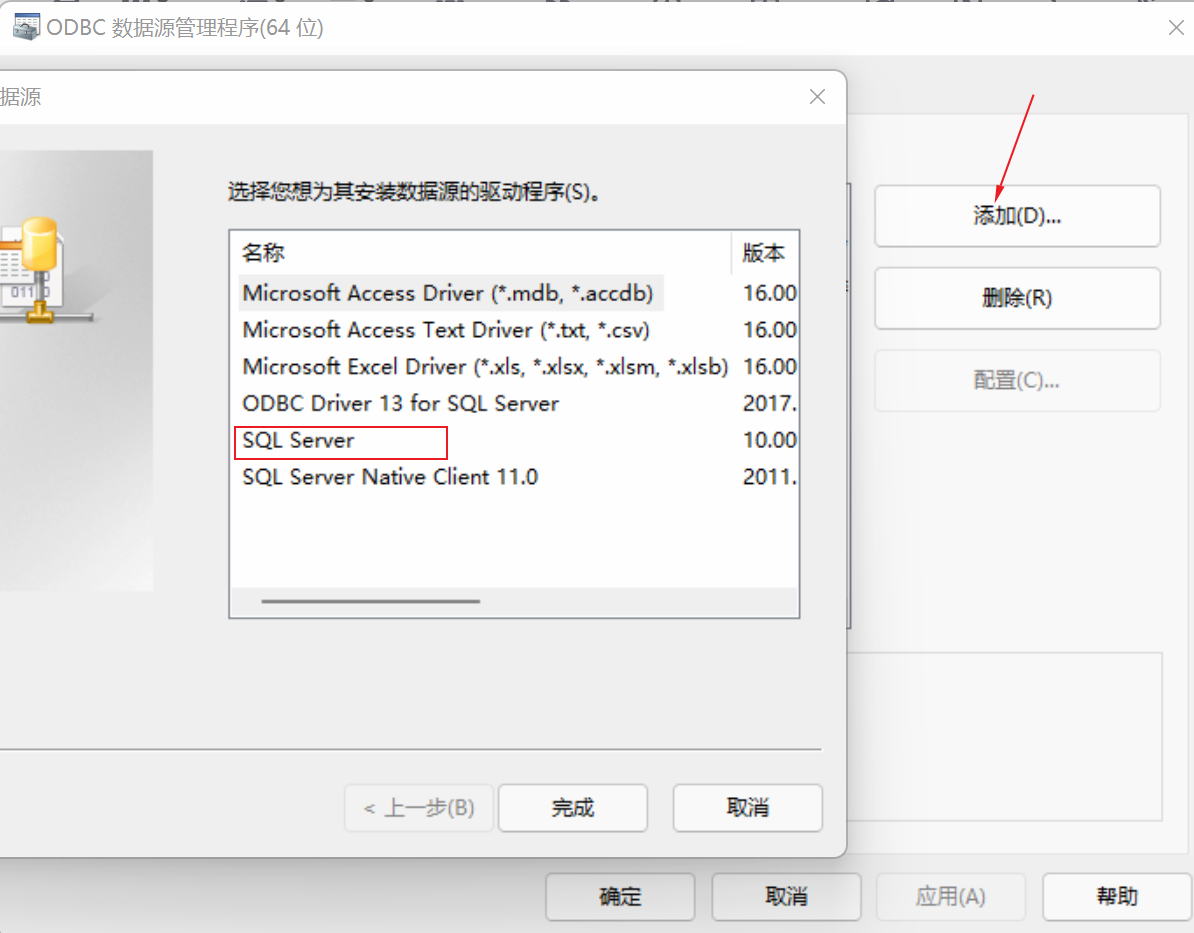Click the 确定 OK button
Image resolution: width=1194 pixels, height=933 pixels.
click(619, 896)
